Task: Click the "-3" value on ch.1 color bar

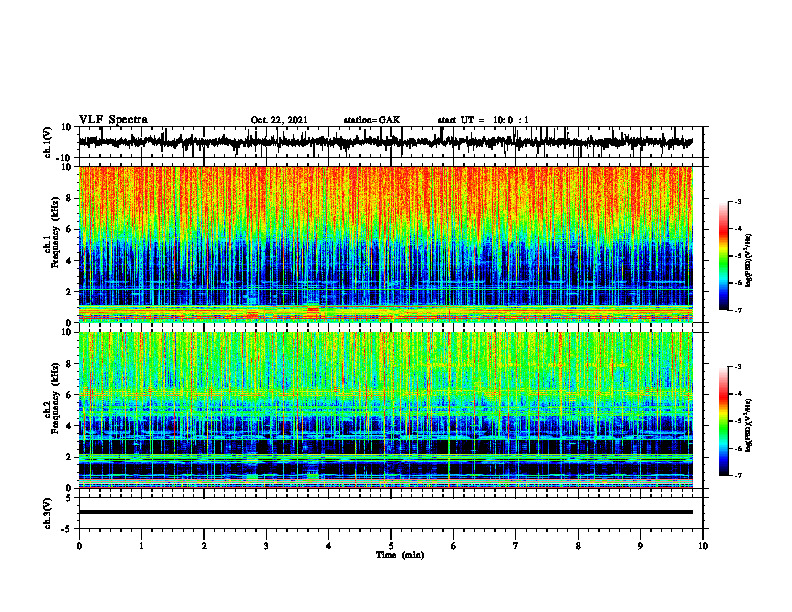Action: 737,202
